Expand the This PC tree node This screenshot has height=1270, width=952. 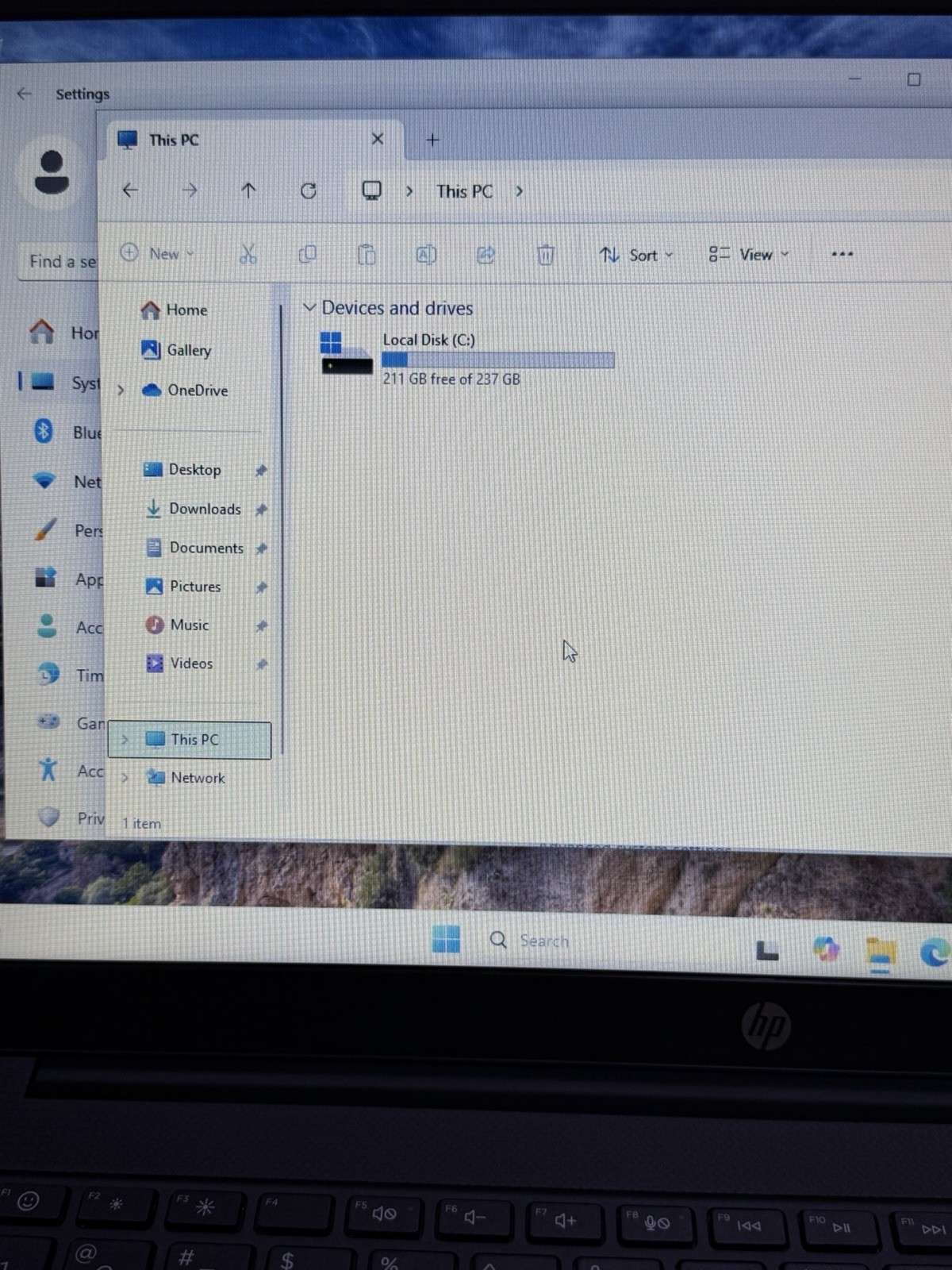click(125, 739)
